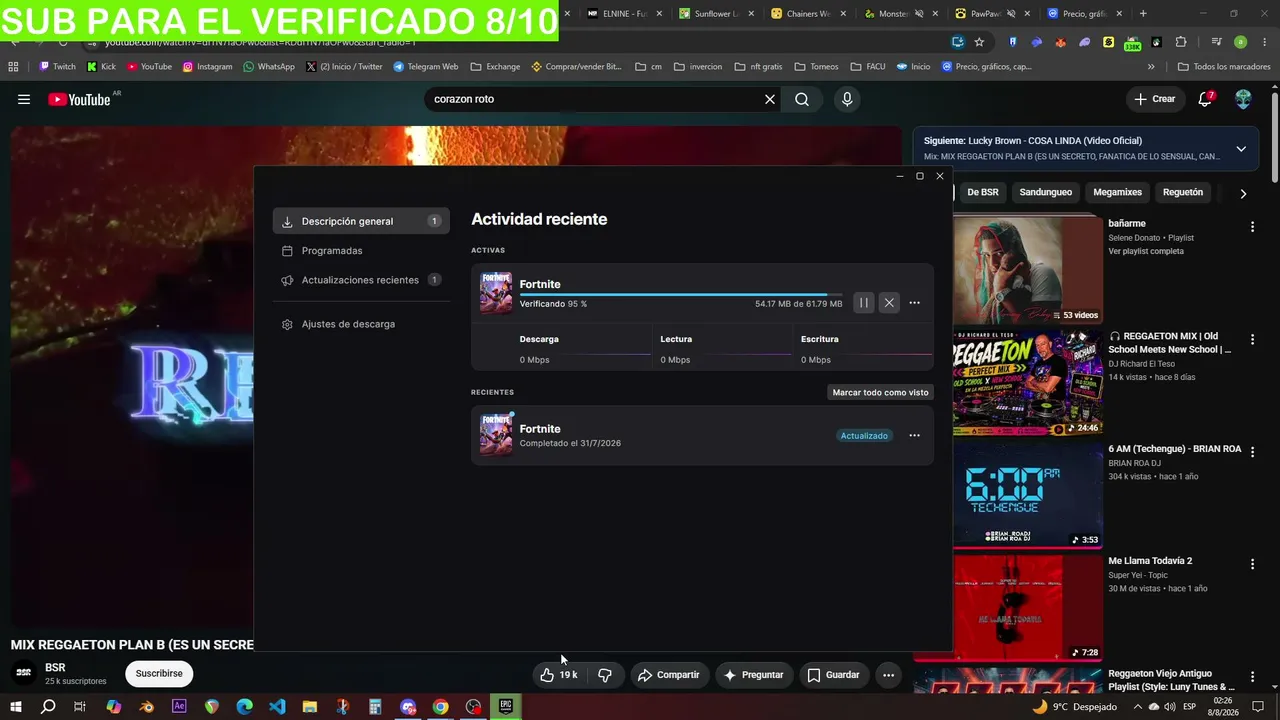Cancel the active Fortnite download

889,303
